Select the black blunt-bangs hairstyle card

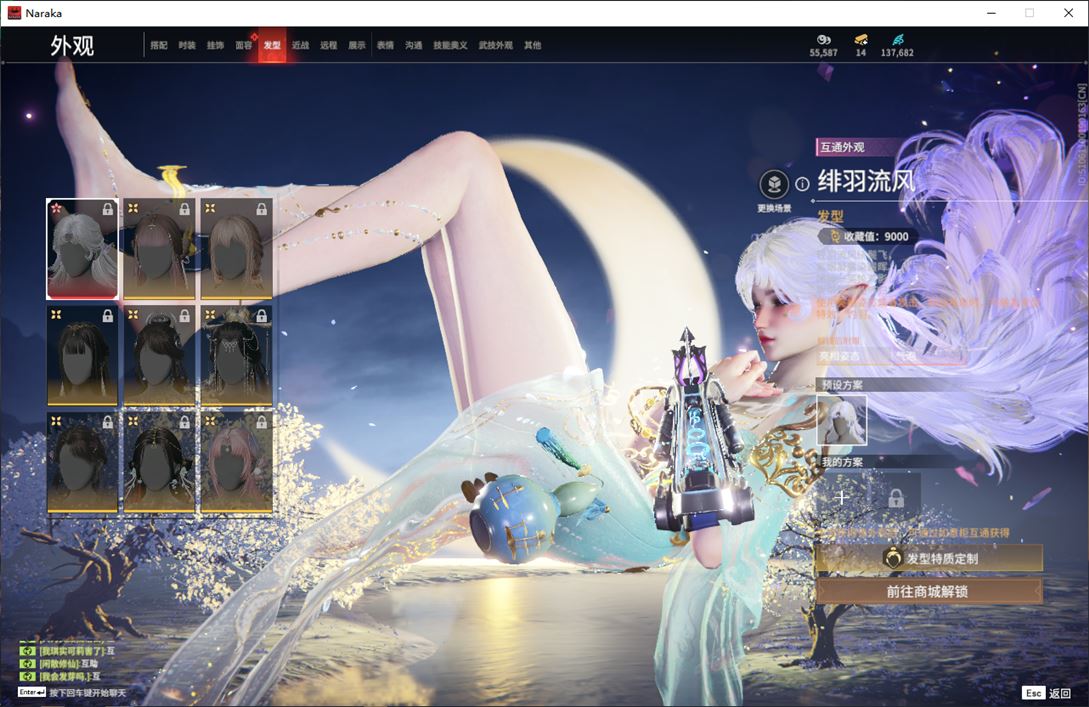(83, 356)
